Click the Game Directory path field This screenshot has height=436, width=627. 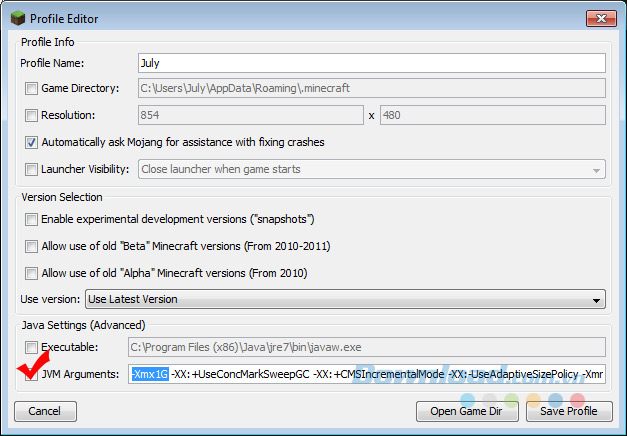click(371, 88)
